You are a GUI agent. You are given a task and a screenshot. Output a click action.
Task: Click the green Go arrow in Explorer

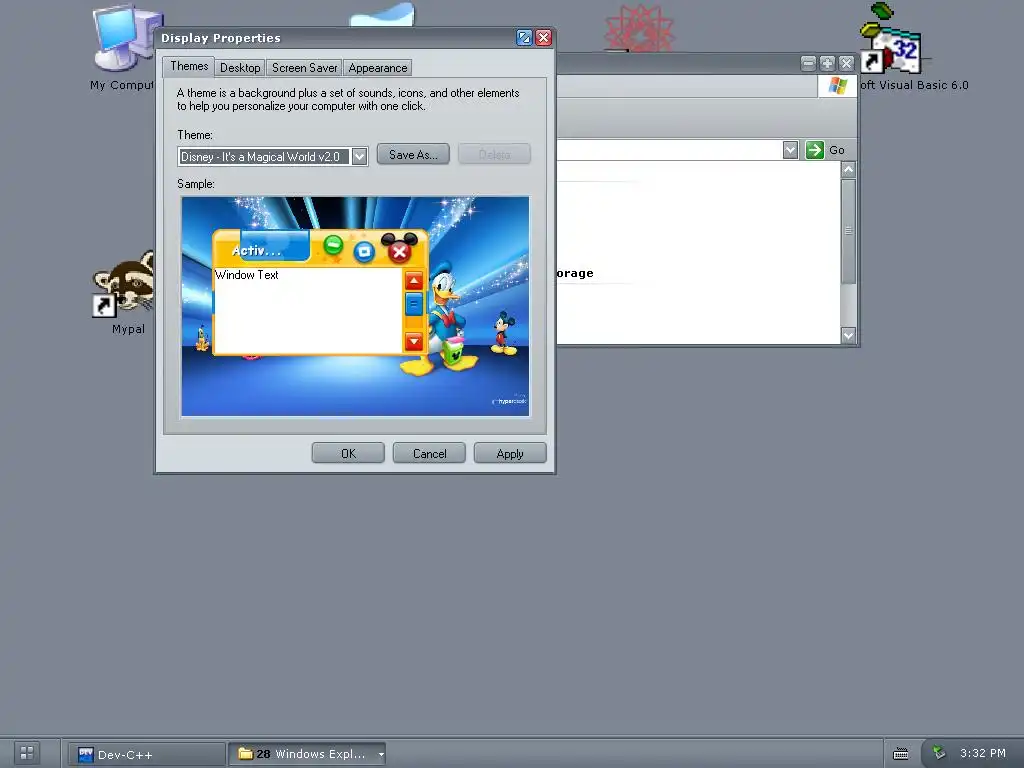pos(814,150)
